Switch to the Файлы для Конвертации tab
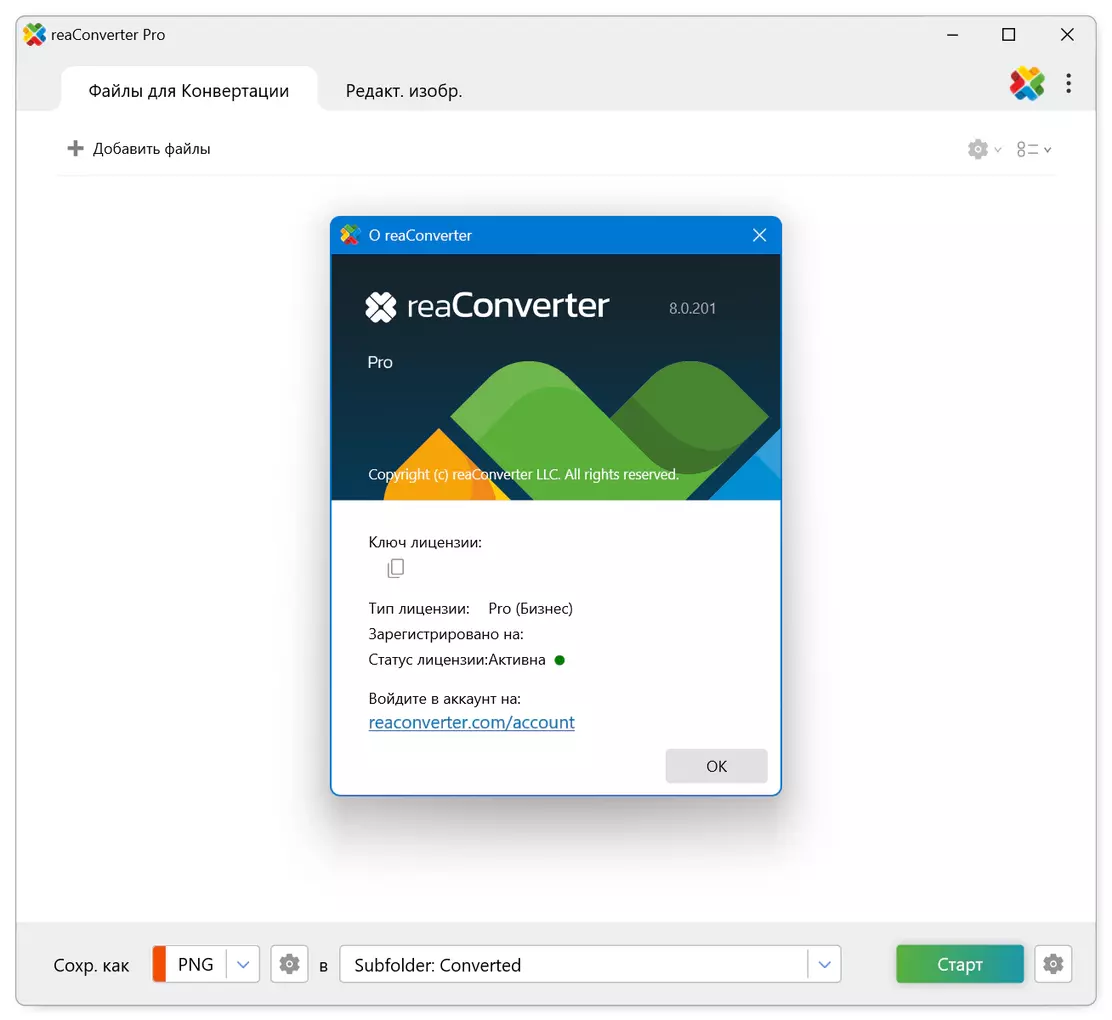 188,91
